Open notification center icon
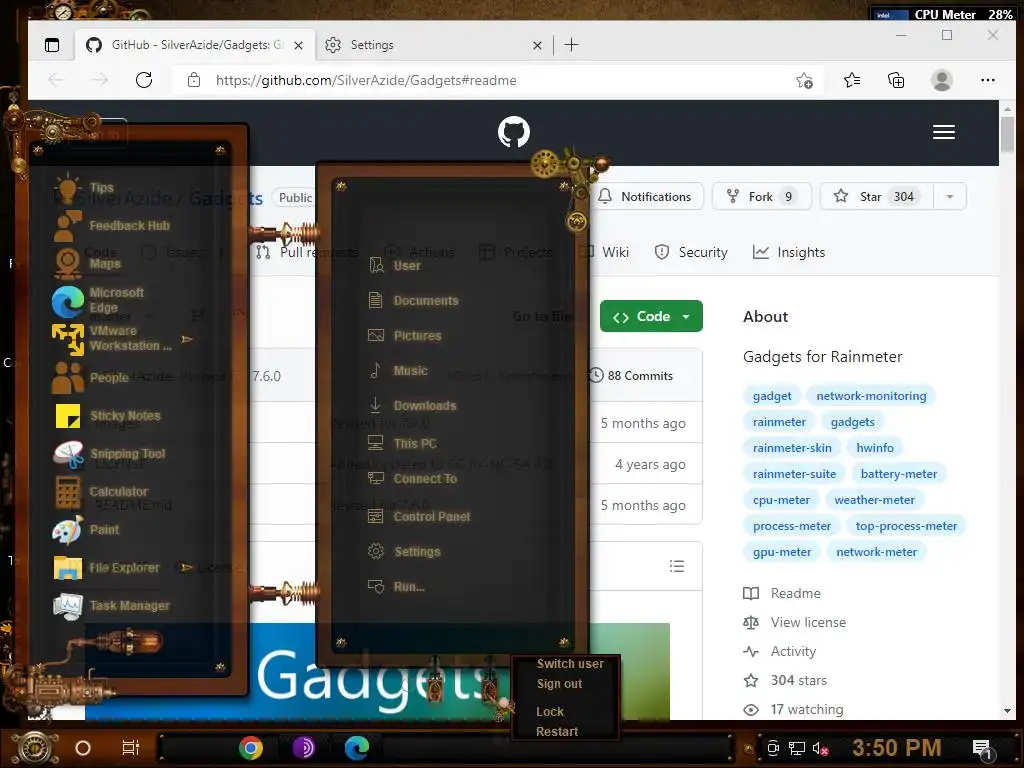 pos(982,749)
